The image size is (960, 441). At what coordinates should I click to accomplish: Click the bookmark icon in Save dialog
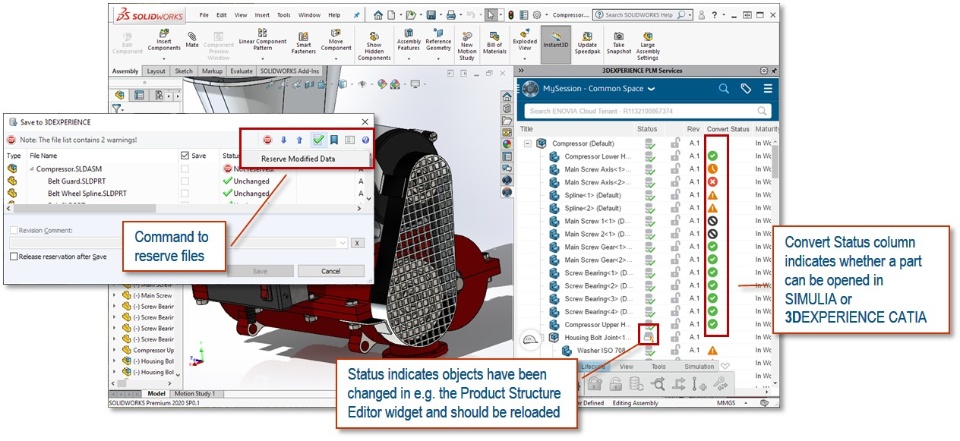[x=334, y=140]
